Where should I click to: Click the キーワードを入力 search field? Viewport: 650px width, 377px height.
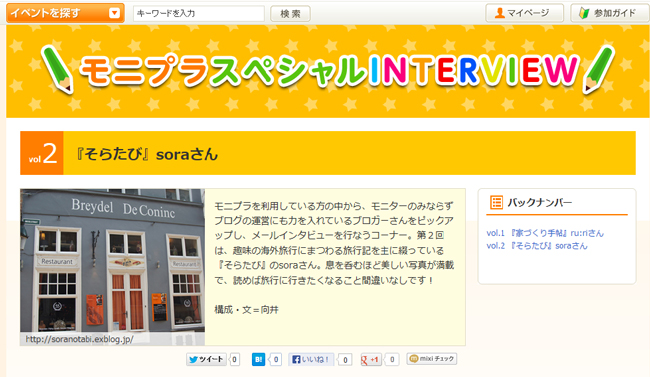[x=199, y=13]
